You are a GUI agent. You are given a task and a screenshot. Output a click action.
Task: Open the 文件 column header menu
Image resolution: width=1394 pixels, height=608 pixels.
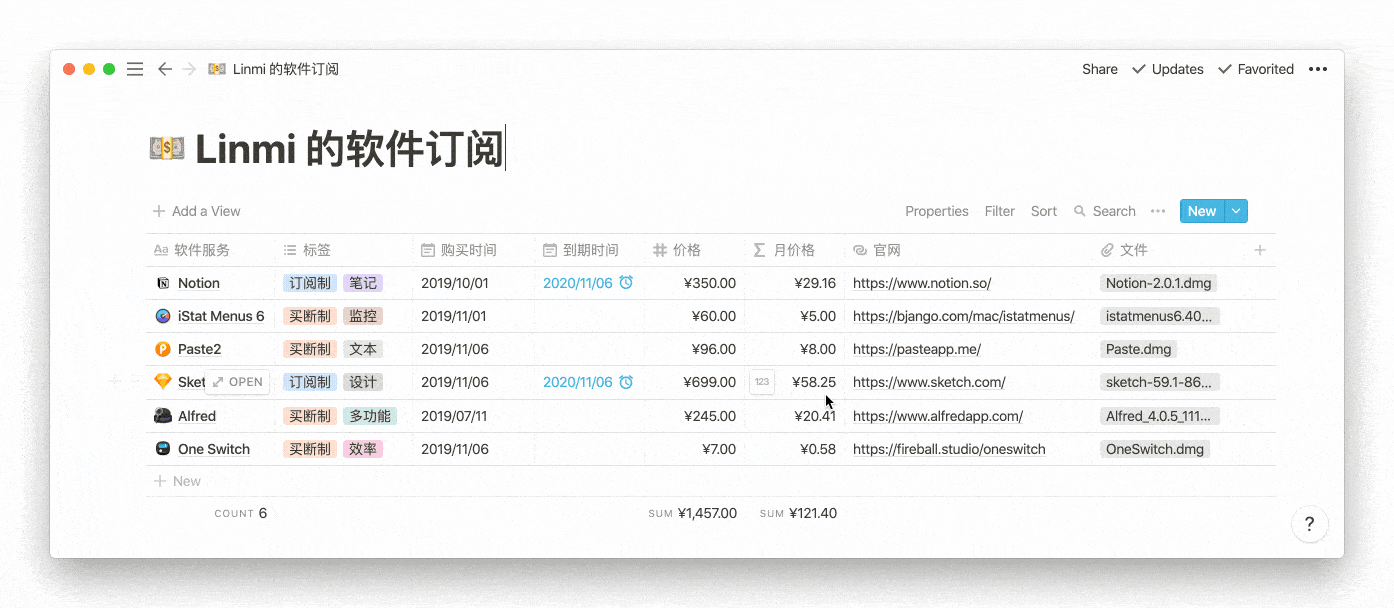(x=1168, y=250)
